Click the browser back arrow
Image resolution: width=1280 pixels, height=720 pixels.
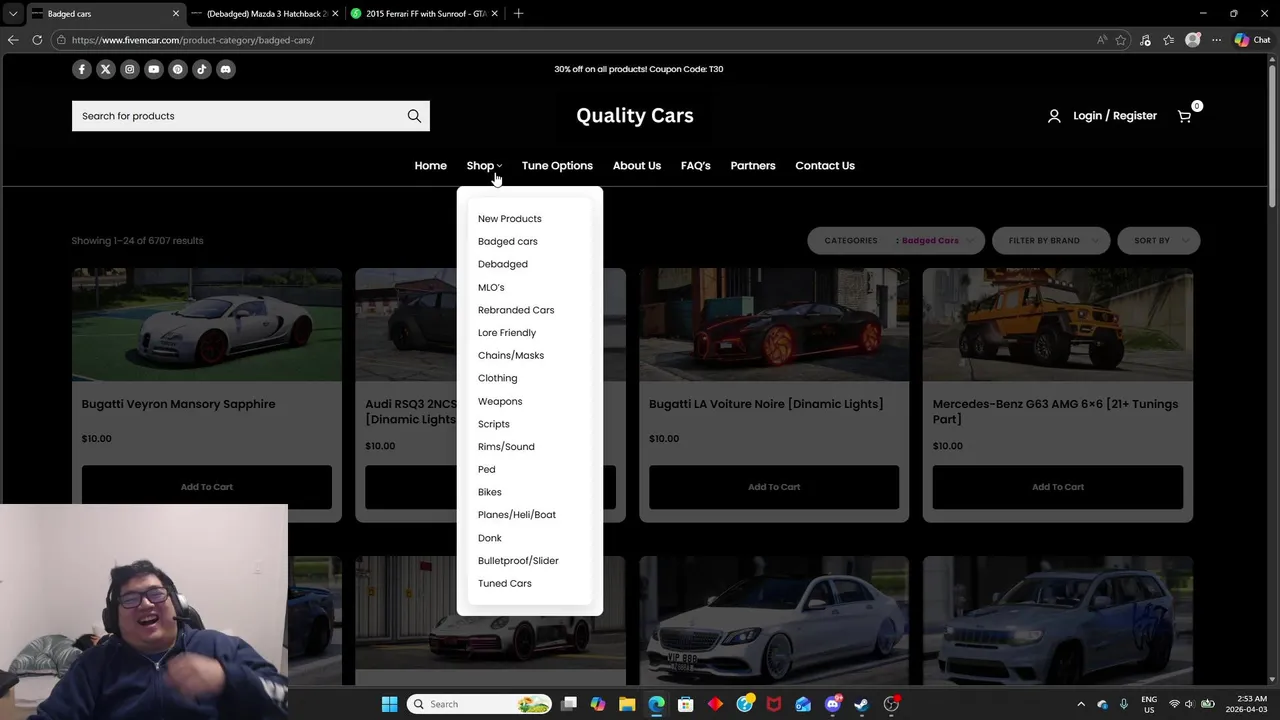[13, 40]
